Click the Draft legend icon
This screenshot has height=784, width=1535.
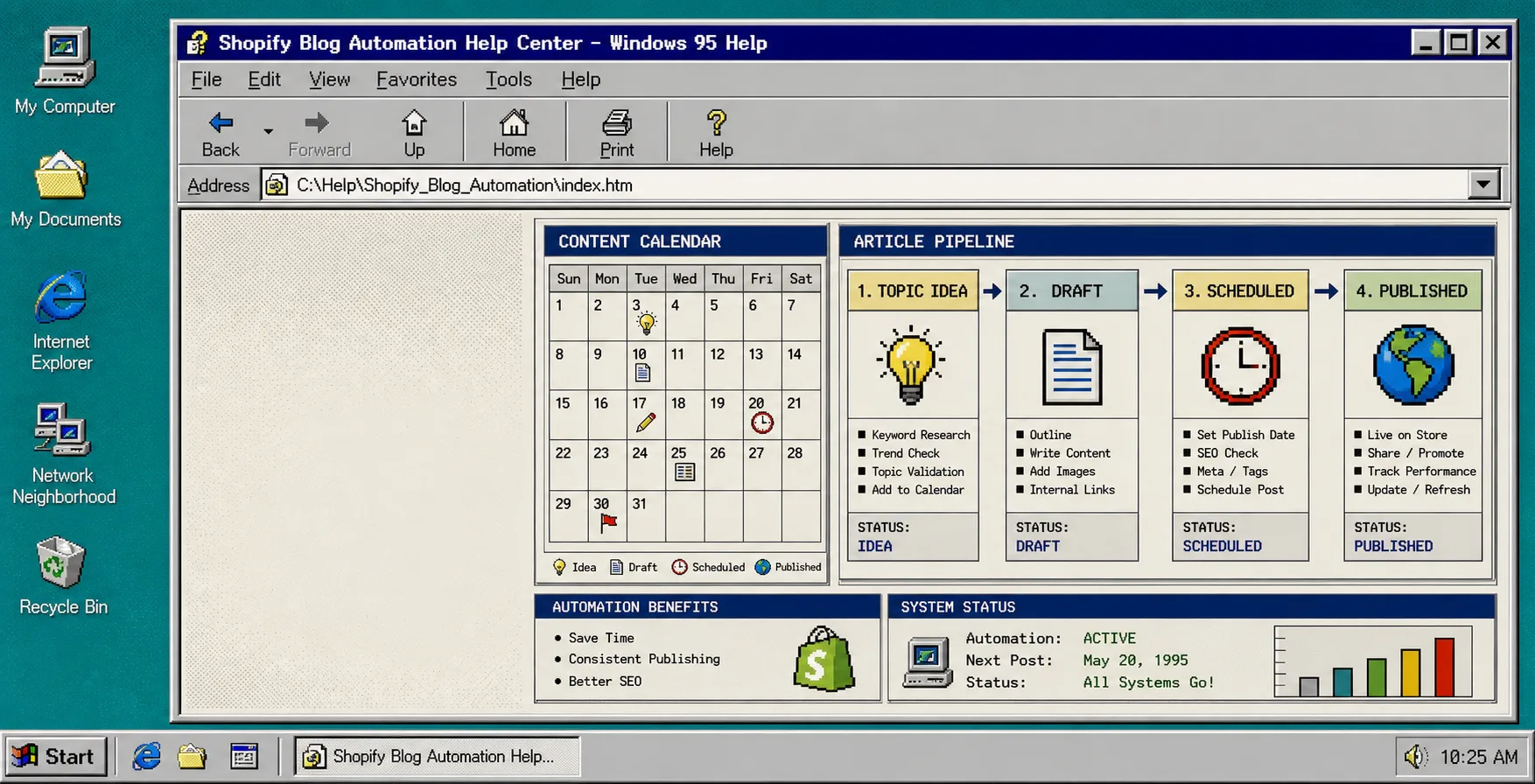616,567
